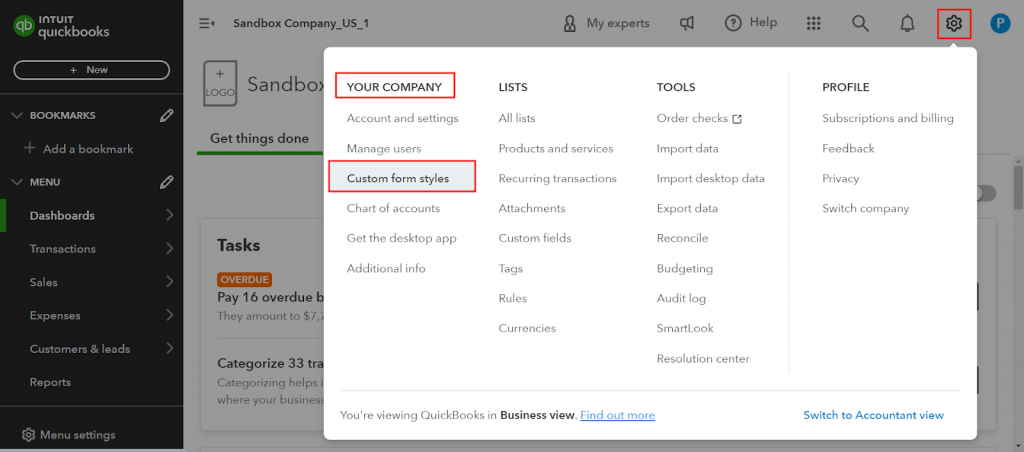
Task: Open Rules list
Action: 513,299
